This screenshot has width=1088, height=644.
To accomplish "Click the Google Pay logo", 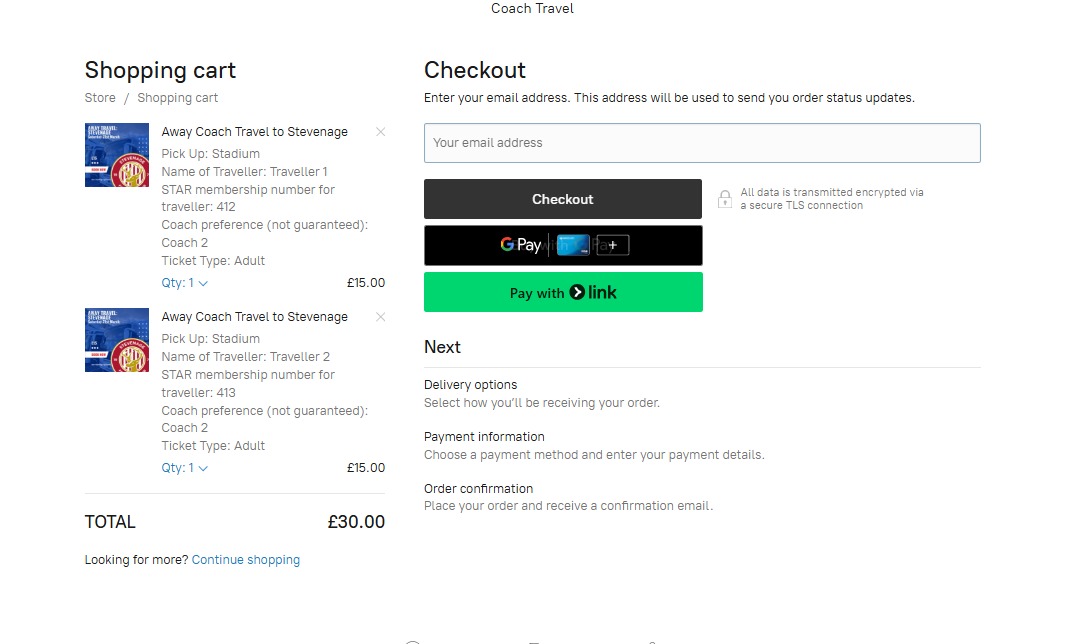I will click(521, 245).
